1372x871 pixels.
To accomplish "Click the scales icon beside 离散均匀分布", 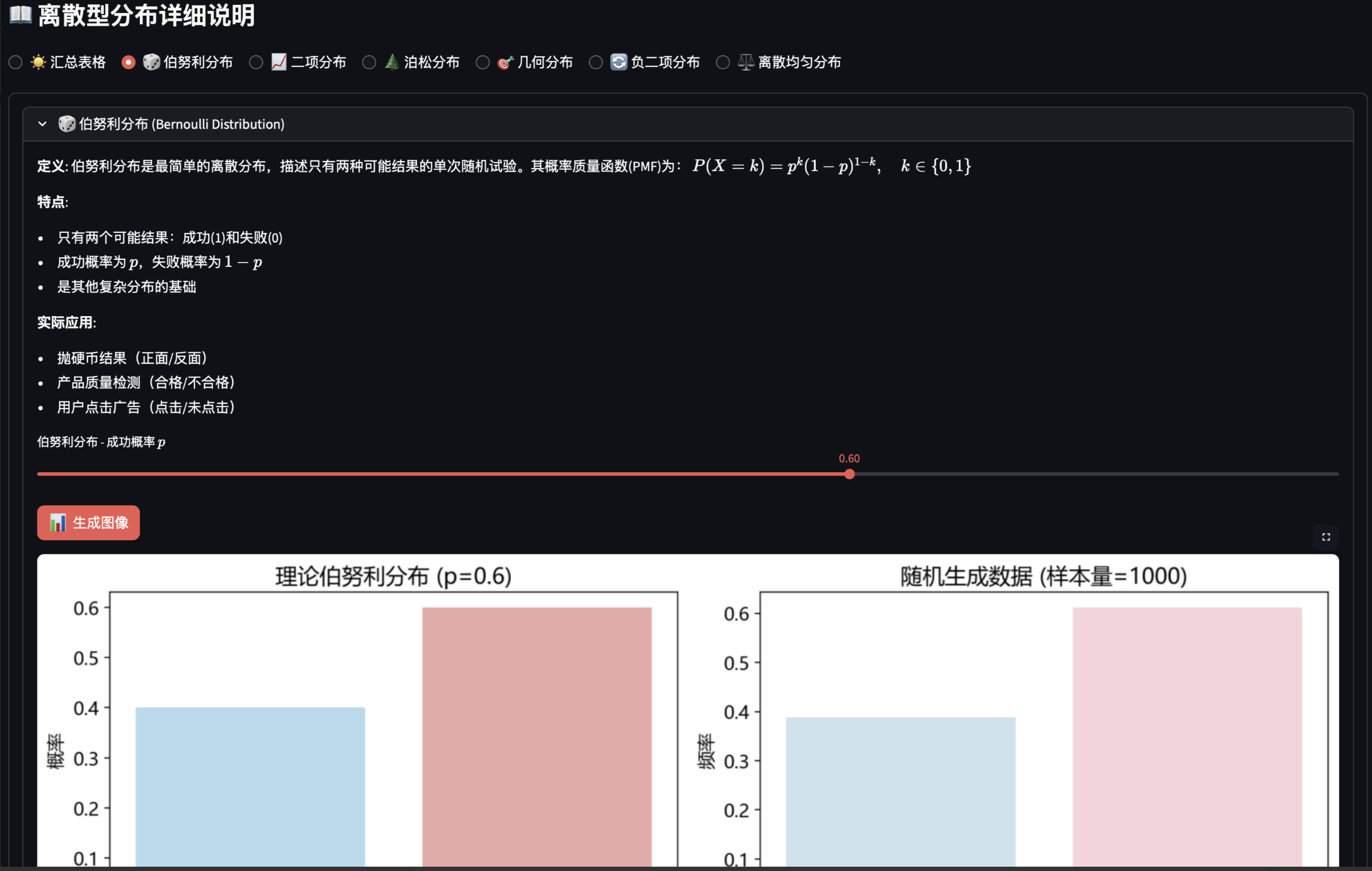I will [x=745, y=62].
